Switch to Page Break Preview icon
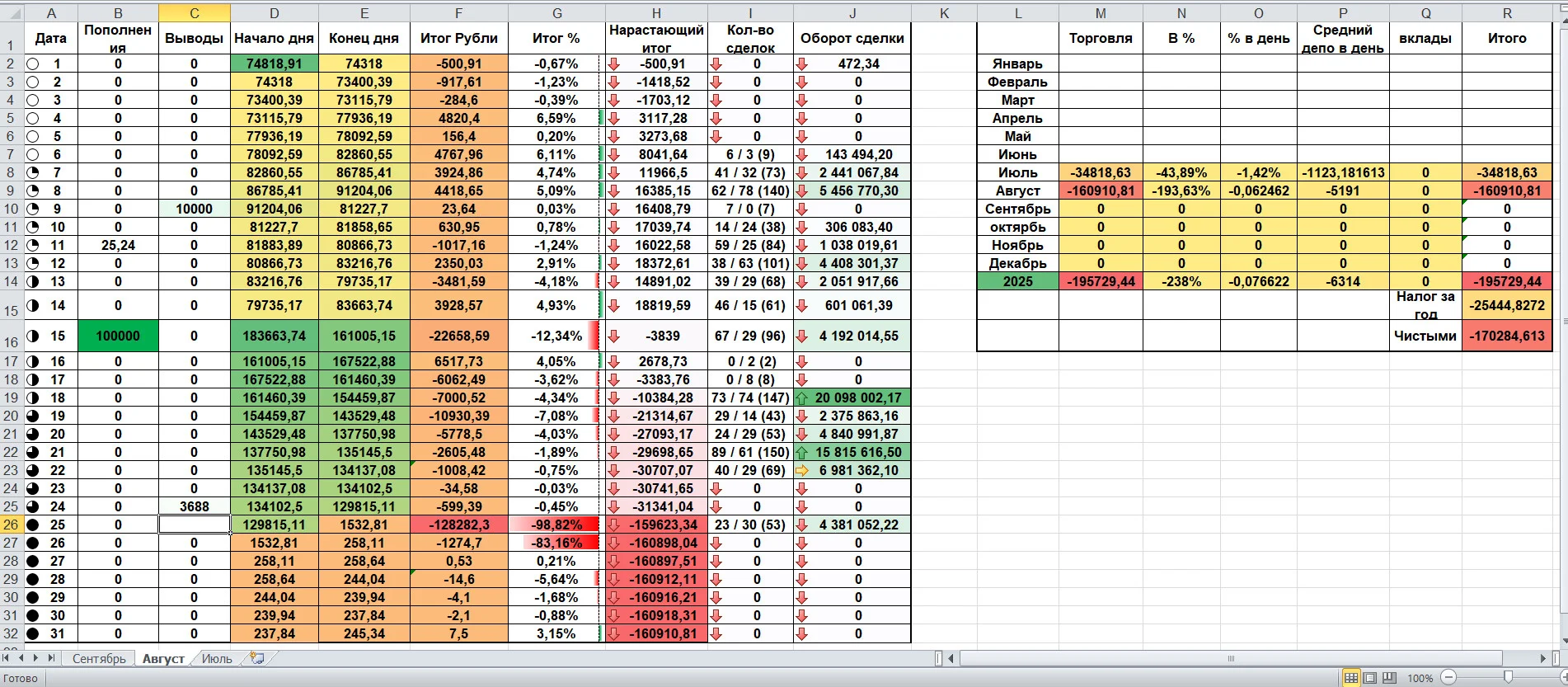This screenshot has width=1568, height=687. (x=1389, y=678)
